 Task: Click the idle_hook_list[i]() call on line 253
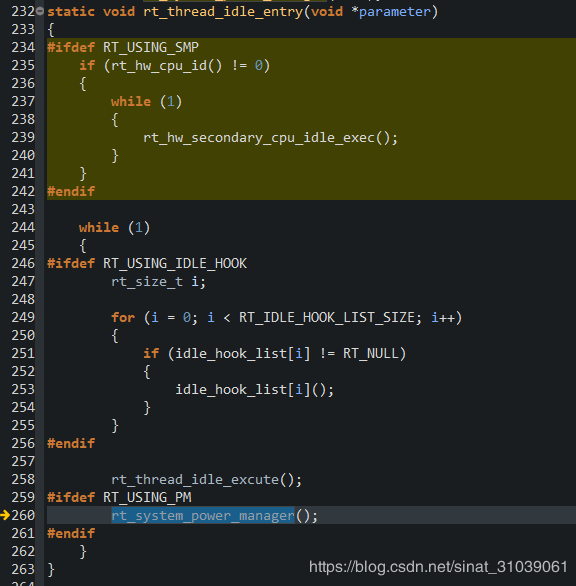pos(255,390)
